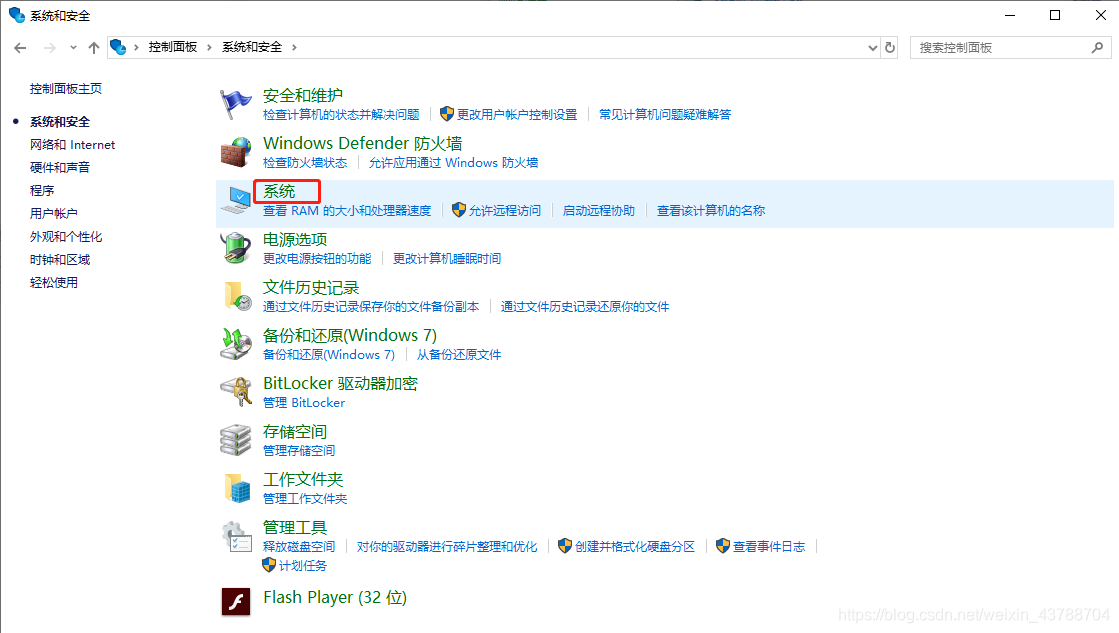Viewport: 1119px width, 633px height.
Task: Open 创建并格式化硬盘分区 link
Action: tap(635, 547)
